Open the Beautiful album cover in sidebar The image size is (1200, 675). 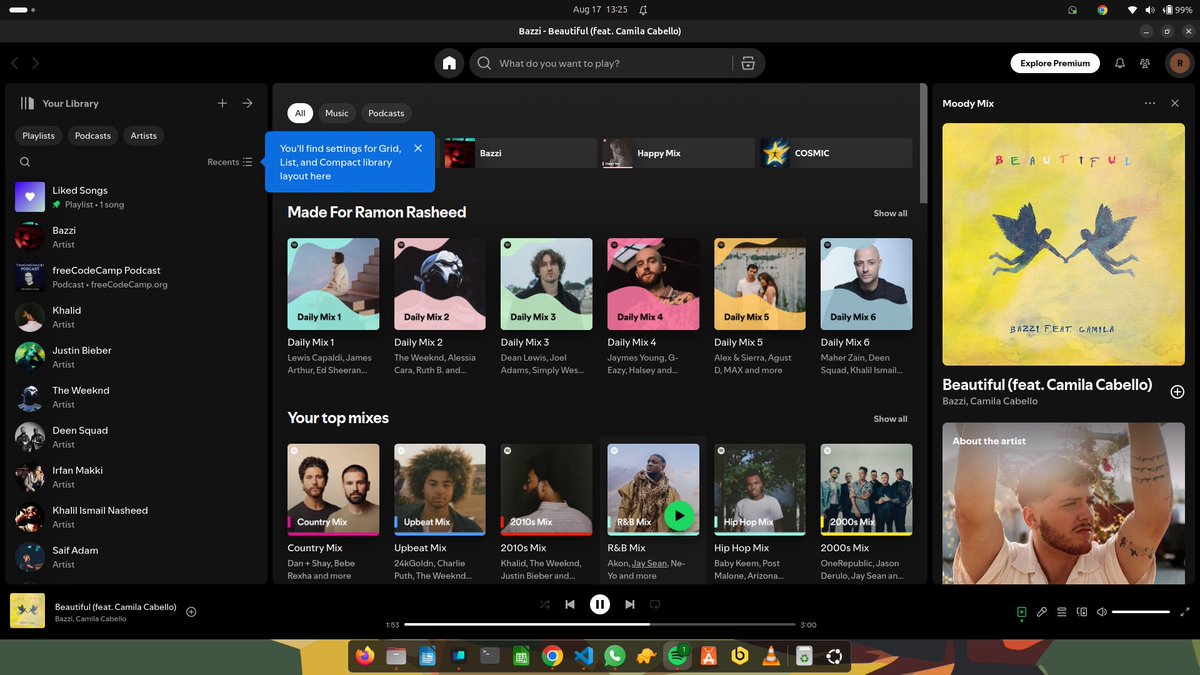[1063, 244]
